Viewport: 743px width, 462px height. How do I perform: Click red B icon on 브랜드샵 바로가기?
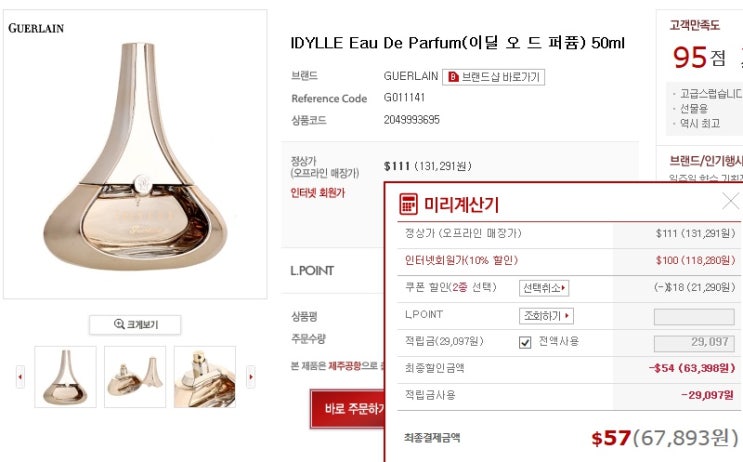click(453, 77)
